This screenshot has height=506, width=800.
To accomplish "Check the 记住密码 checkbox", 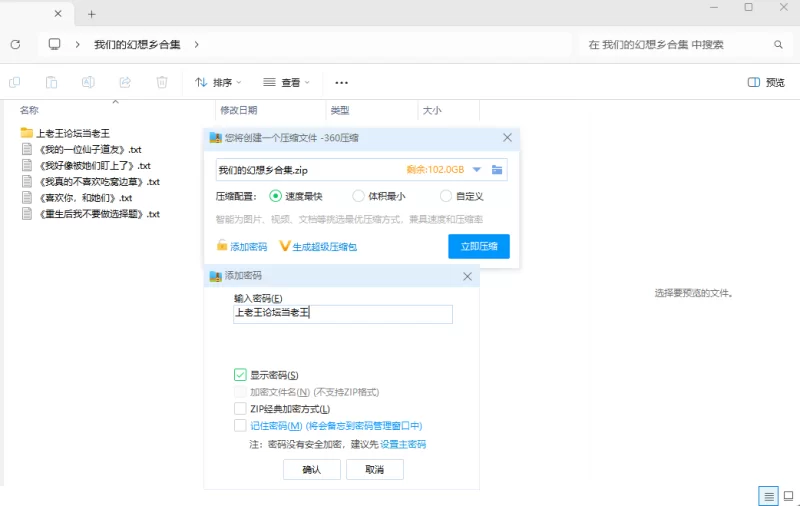I will [x=240, y=425].
